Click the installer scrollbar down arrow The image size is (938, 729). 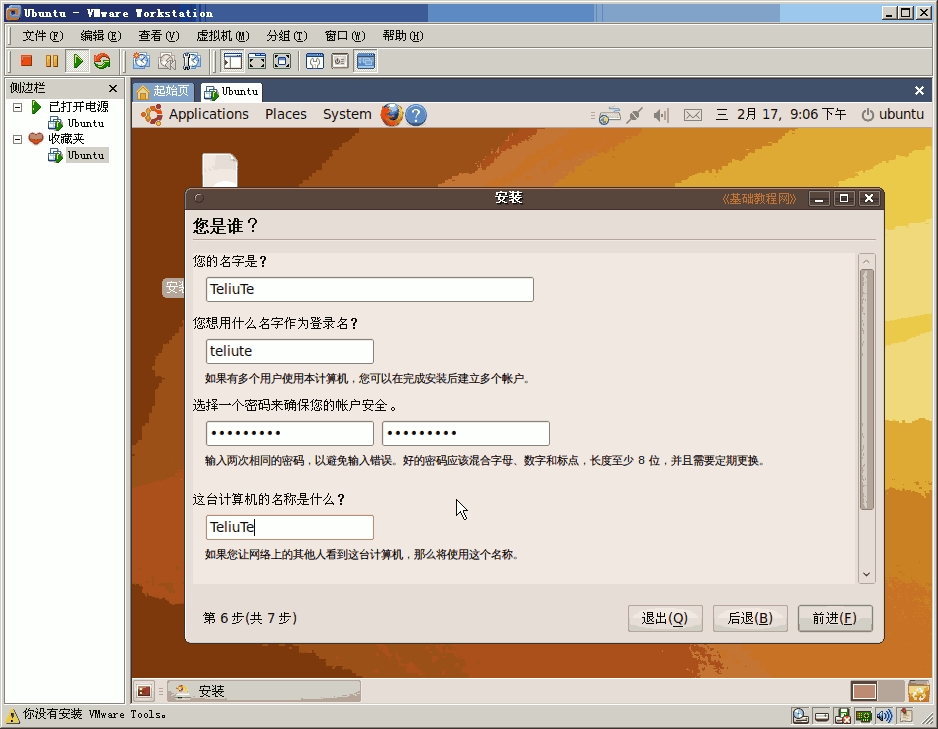click(866, 575)
